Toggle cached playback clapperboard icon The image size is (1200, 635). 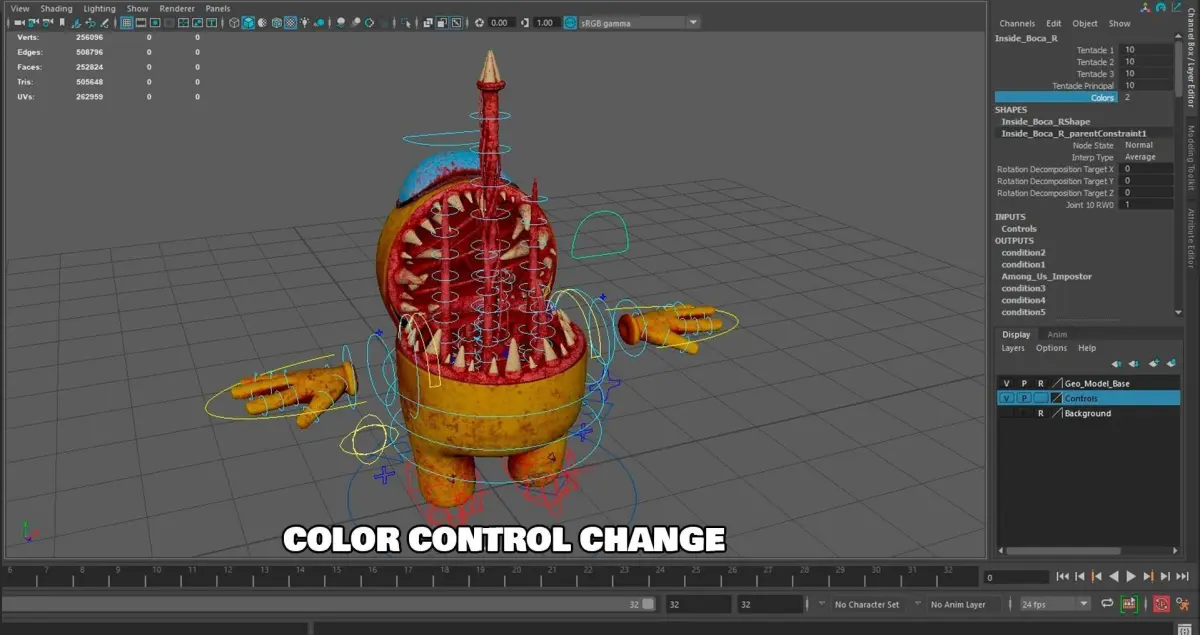(1129, 604)
